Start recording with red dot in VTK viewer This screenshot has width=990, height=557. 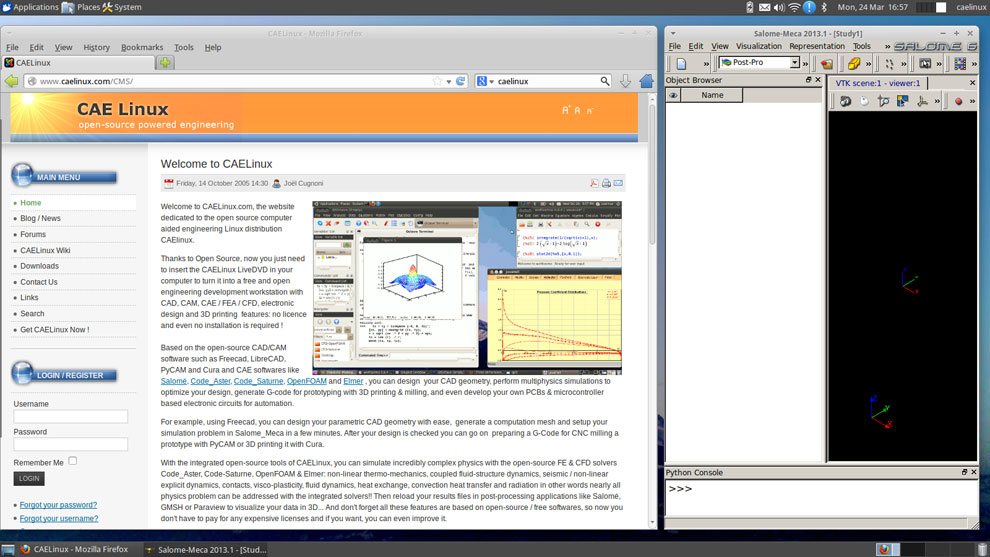coord(958,101)
